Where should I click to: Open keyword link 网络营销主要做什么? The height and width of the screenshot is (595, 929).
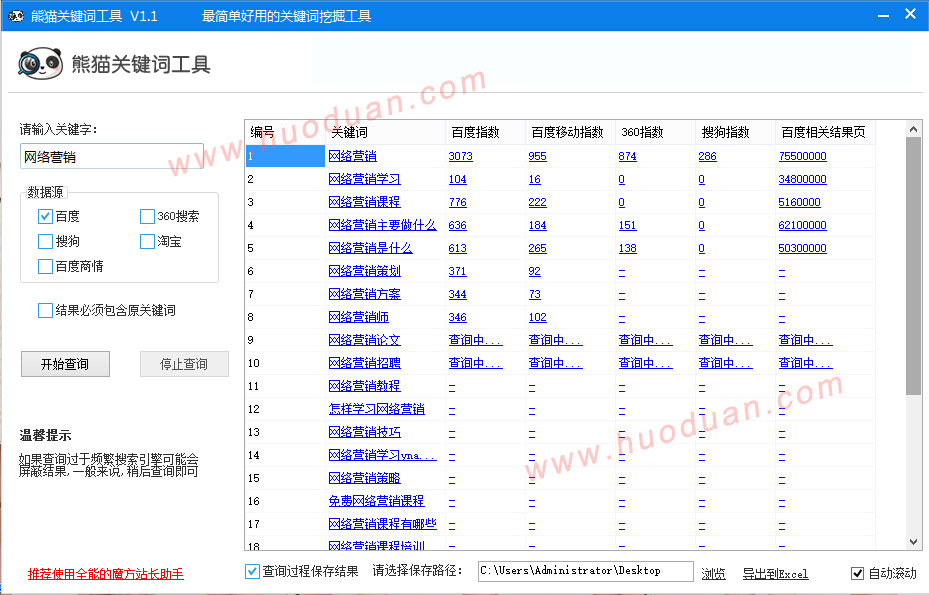[382, 225]
